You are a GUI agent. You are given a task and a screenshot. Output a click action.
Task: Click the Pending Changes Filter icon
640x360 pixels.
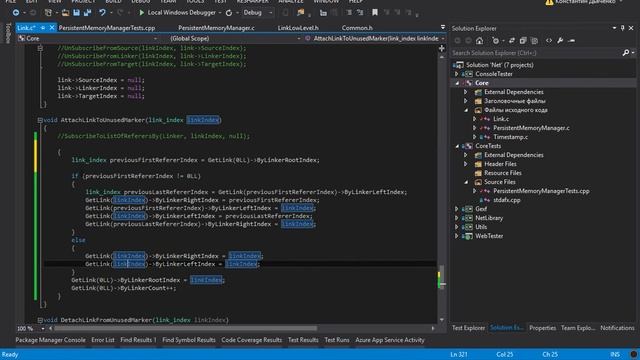pyautogui.click(x=496, y=40)
